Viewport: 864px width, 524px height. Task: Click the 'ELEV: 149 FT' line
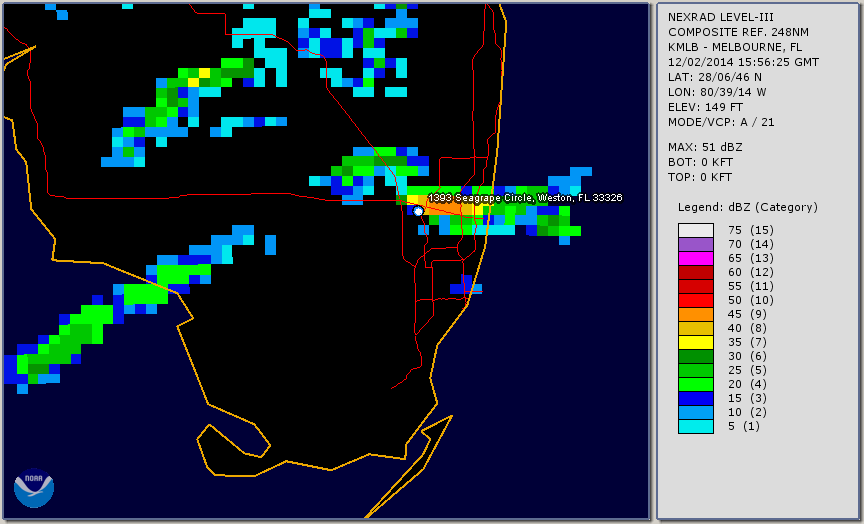click(705, 107)
